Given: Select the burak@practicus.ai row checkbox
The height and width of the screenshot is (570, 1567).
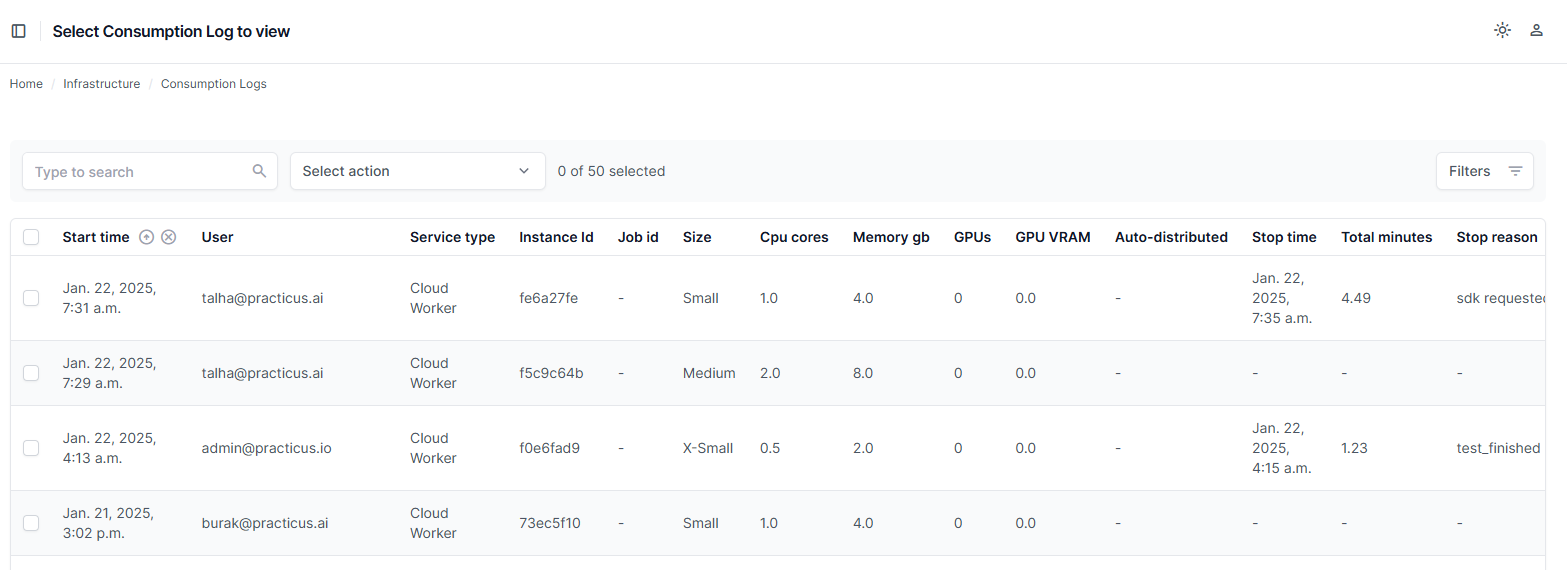Looking at the screenshot, I should click(31, 523).
